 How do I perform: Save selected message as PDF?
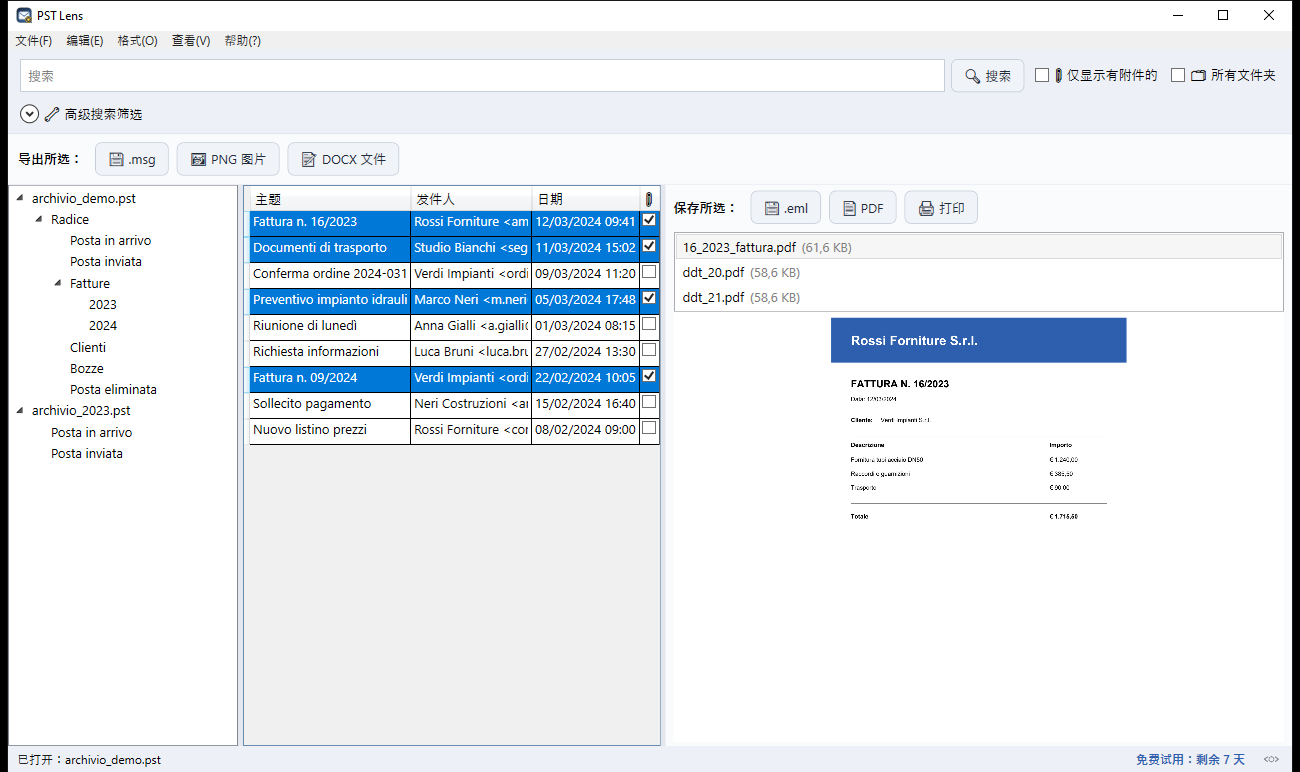point(863,208)
